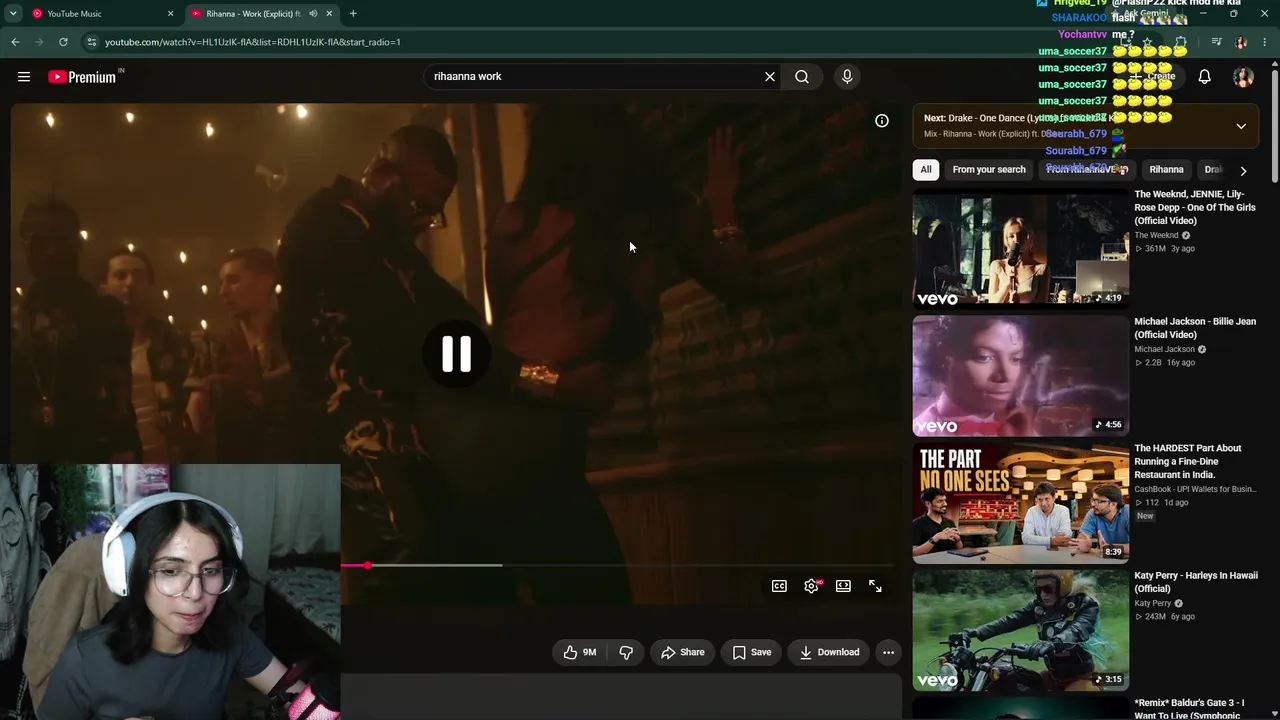Open player settings gear
This screenshot has height=720, width=1280.
811,586
